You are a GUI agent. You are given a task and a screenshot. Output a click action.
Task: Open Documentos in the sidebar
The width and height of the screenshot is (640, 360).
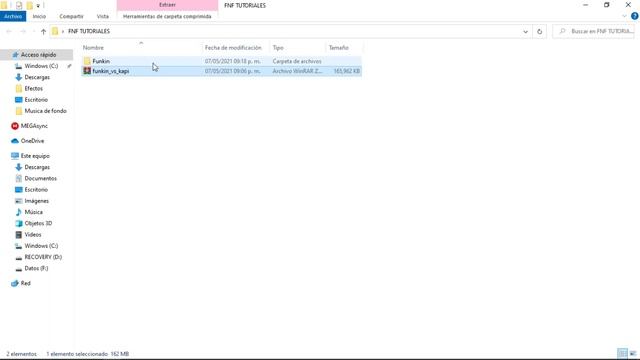[40, 178]
